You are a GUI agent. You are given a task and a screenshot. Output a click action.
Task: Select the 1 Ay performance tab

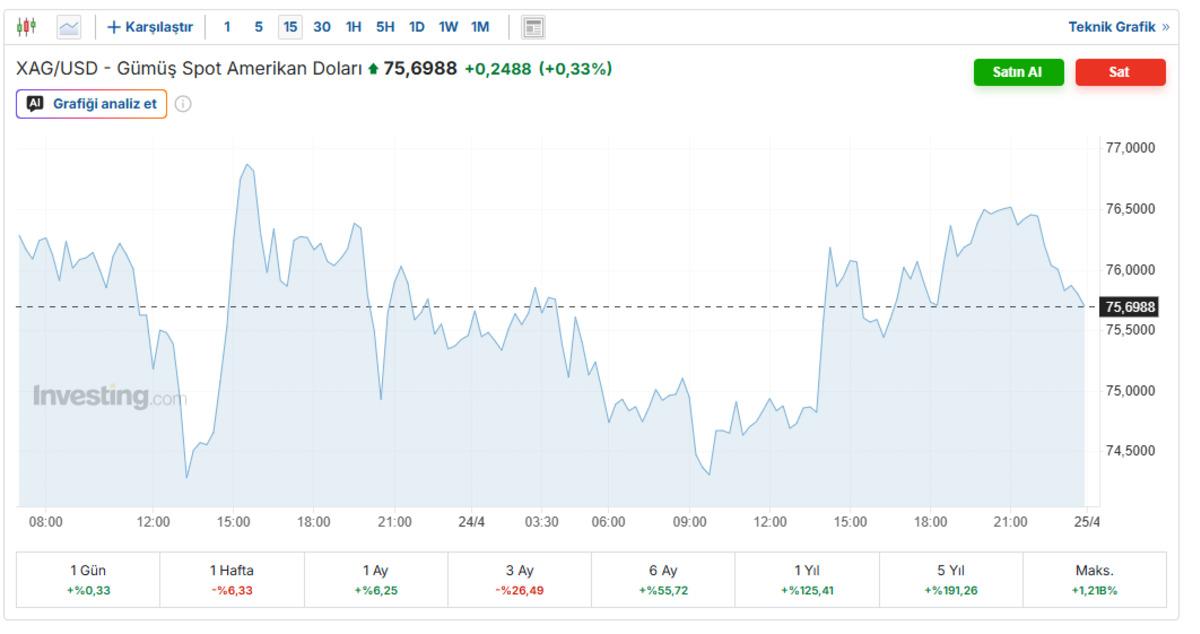[375, 580]
